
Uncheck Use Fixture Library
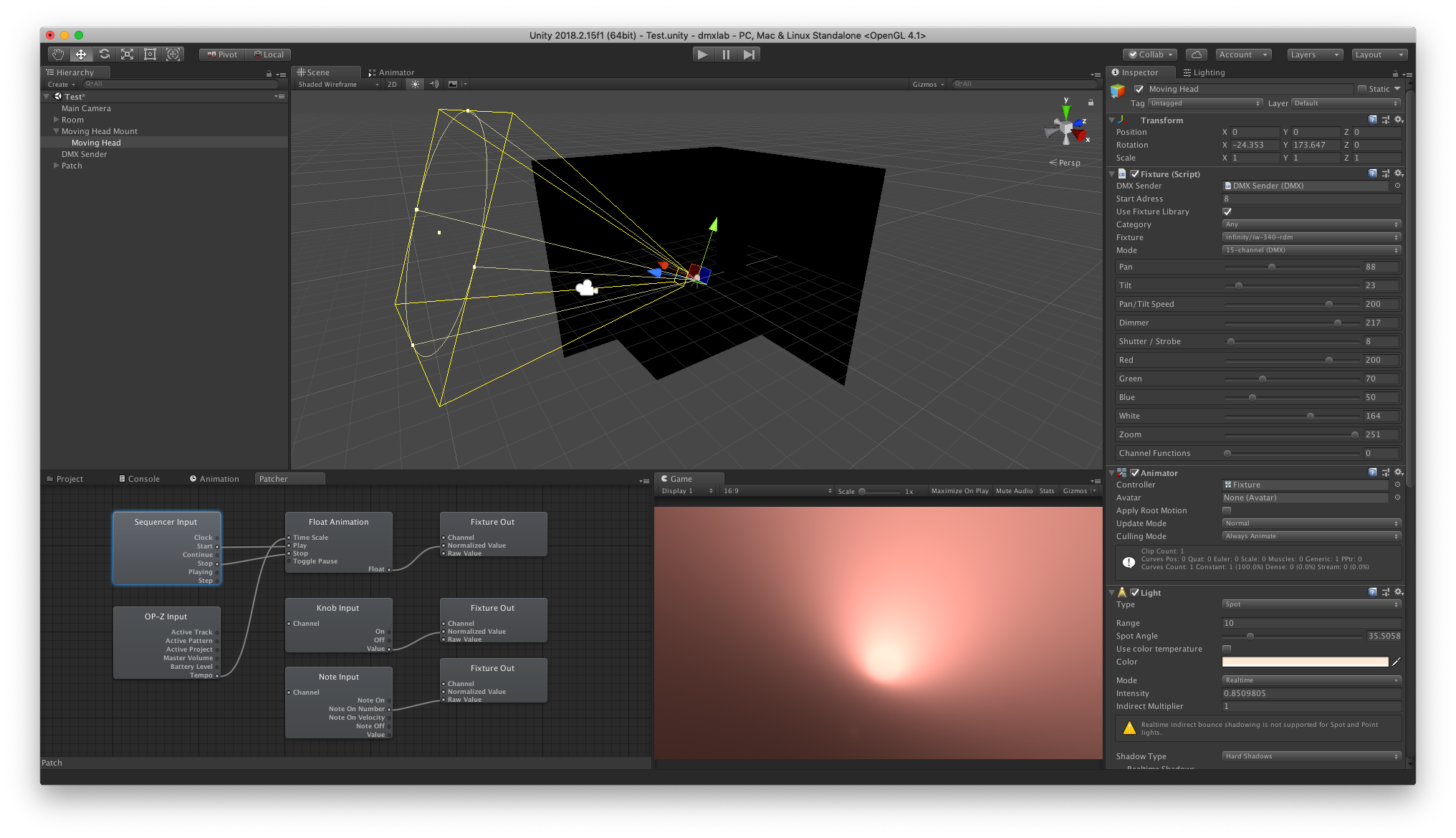(1227, 211)
